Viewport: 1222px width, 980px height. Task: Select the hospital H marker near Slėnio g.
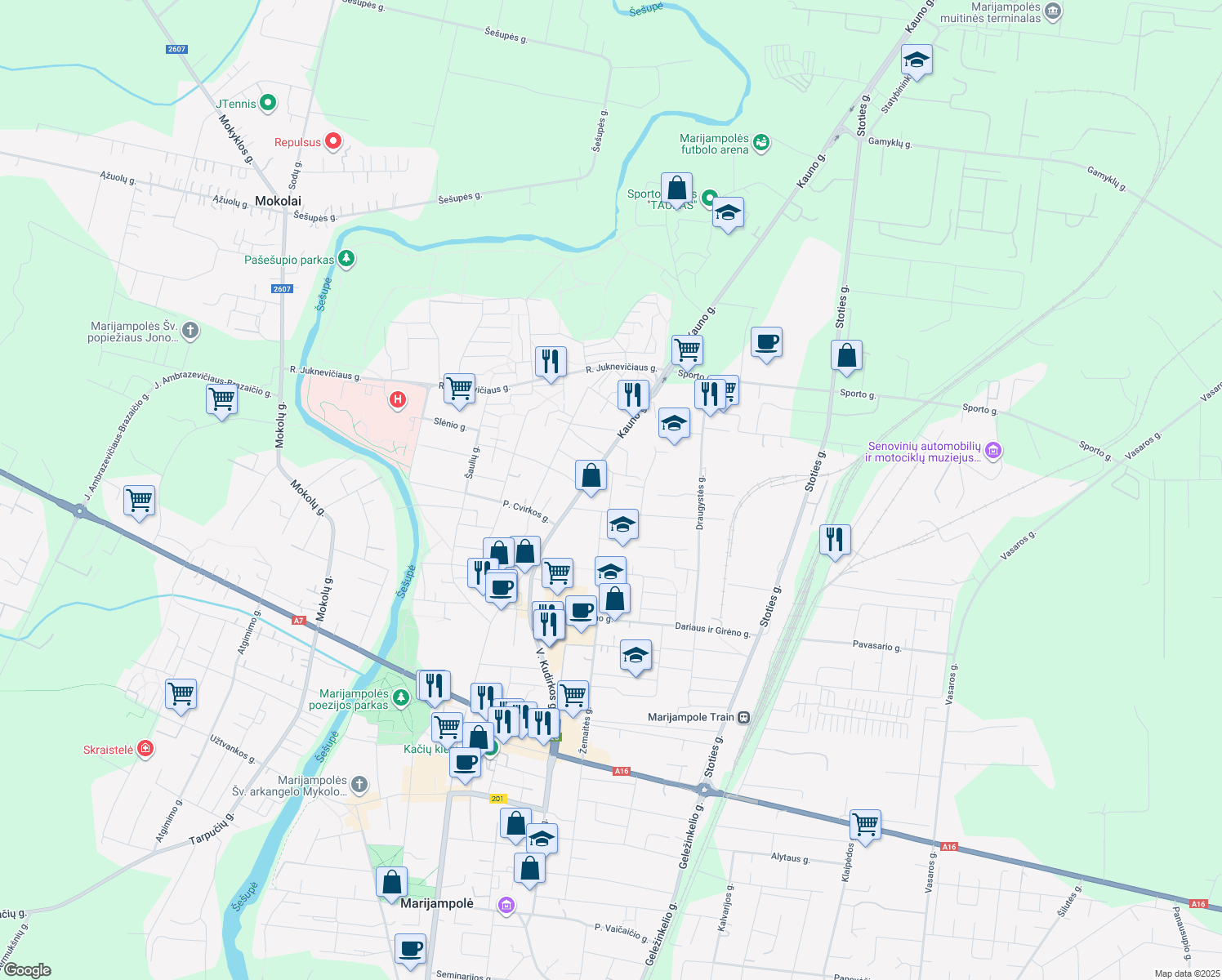(398, 399)
